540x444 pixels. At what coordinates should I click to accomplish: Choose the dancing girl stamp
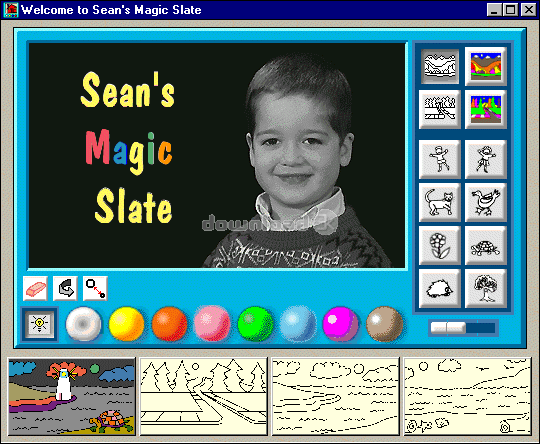coord(486,159)
